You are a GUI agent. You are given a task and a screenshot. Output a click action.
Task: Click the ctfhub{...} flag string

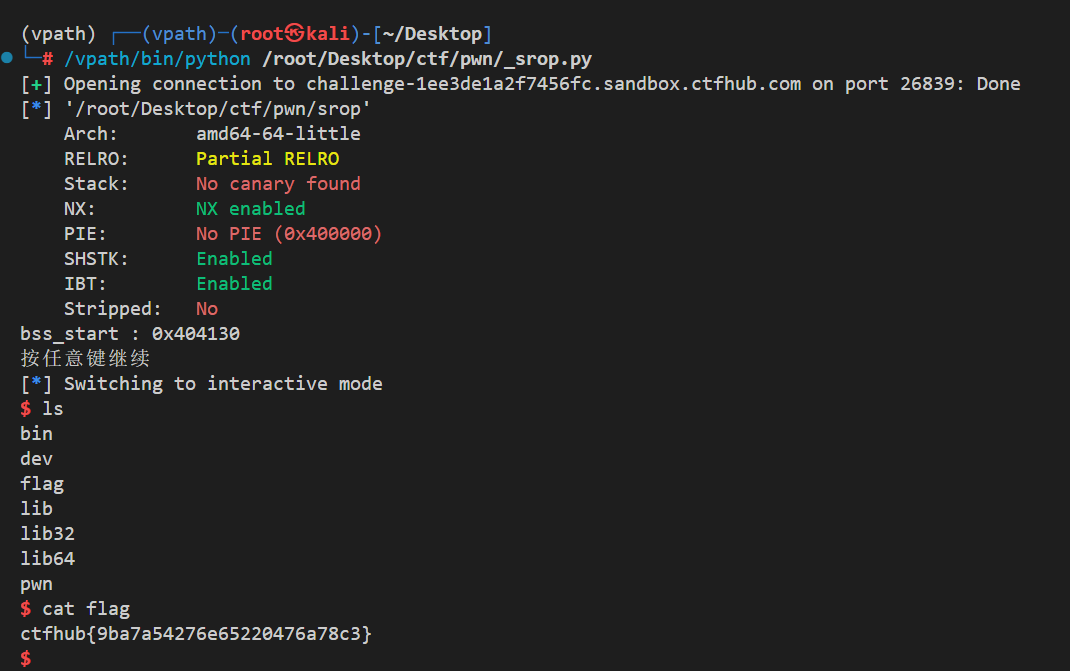coord(196,634)
